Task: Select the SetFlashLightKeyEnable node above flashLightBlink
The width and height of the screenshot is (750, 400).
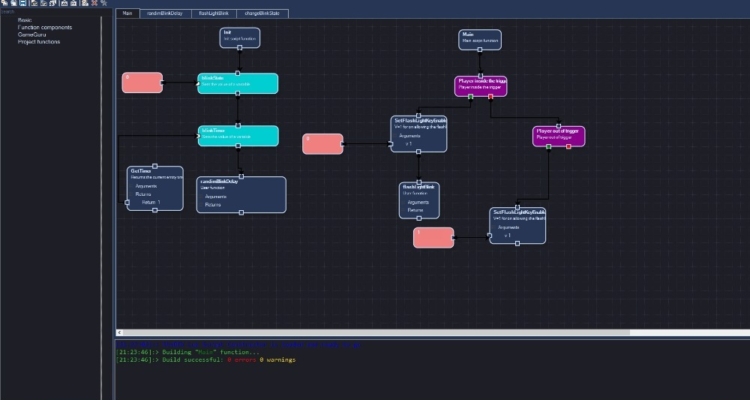Action: tap(419, 134)
